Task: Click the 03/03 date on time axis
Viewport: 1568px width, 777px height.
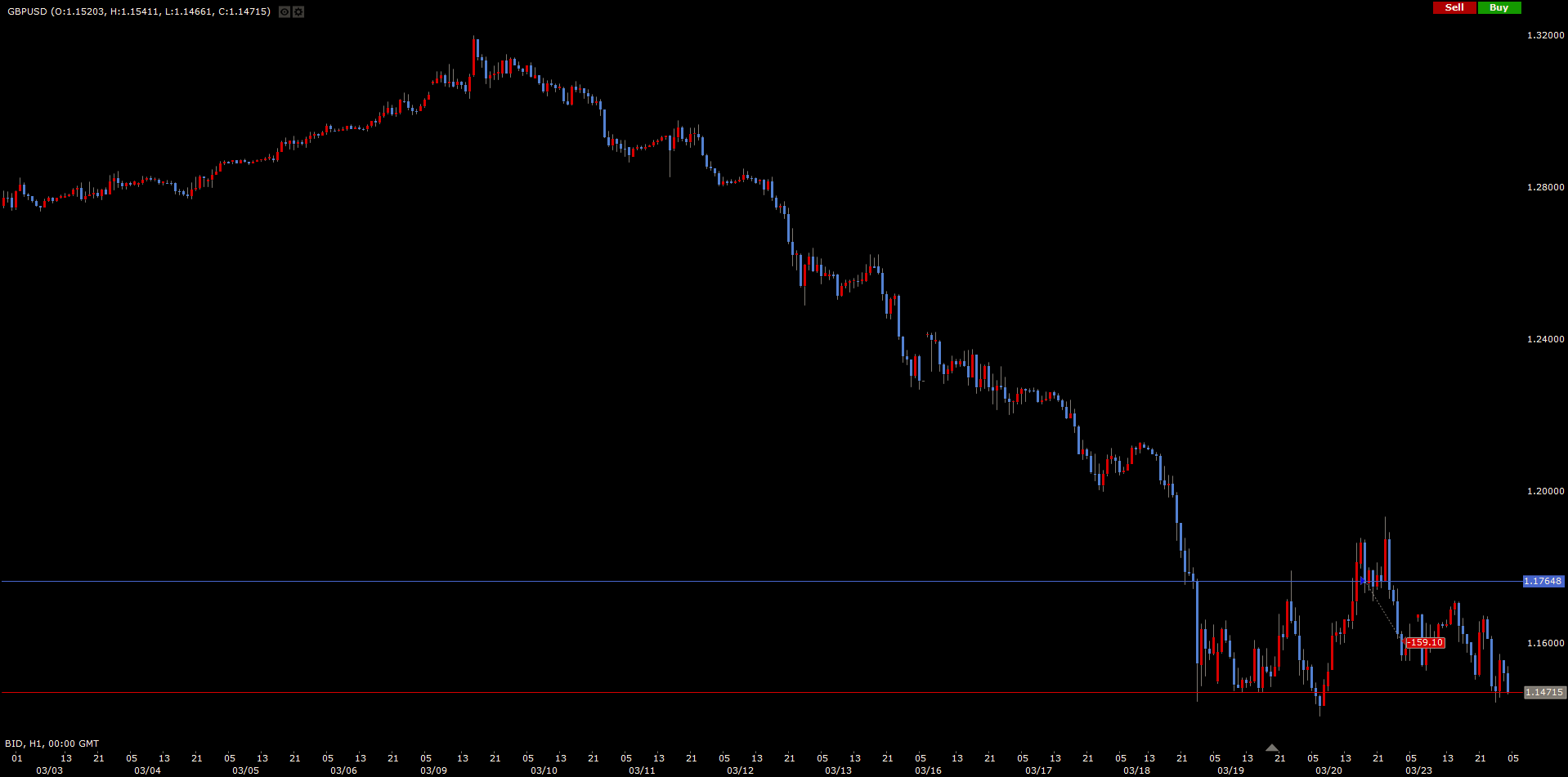Action: click(49, 770)
